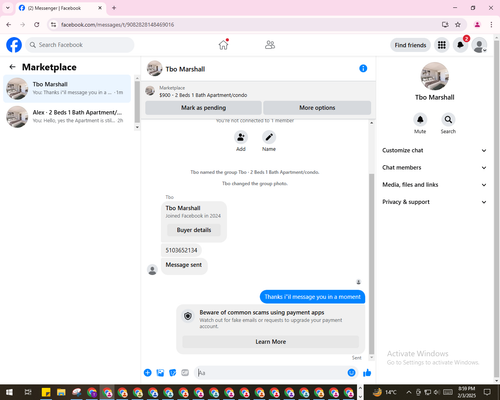Go to the Home feed icon
Image resolution: width=500 pixels, height=400 pixels.
[223, 45]
